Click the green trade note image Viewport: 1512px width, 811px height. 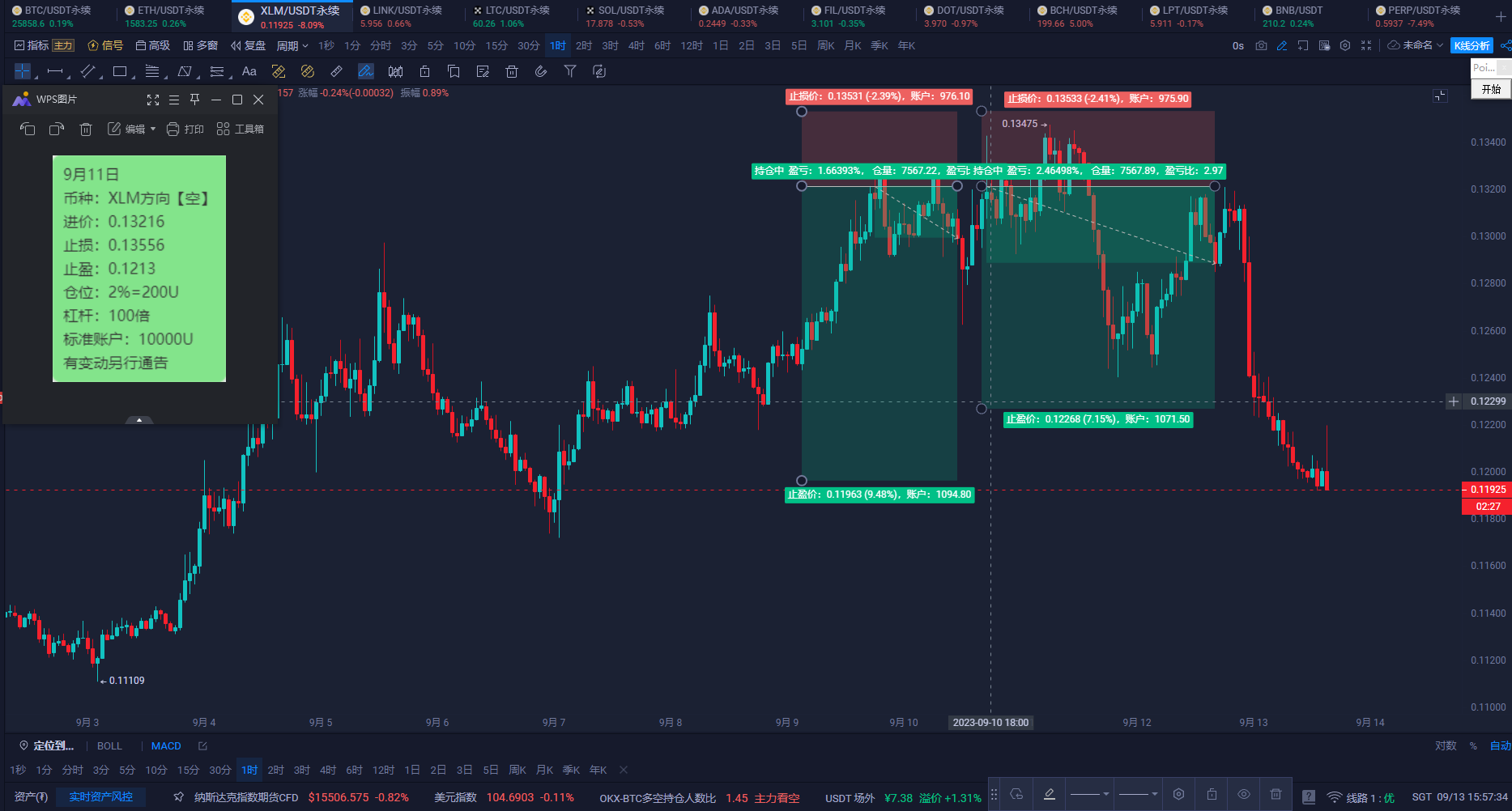click(x=139, y=269)
